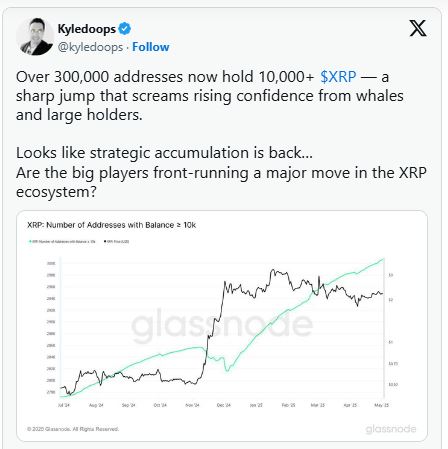Click the Glassnode copyright notice text
The image size is (448, 449).
point(73,429)
